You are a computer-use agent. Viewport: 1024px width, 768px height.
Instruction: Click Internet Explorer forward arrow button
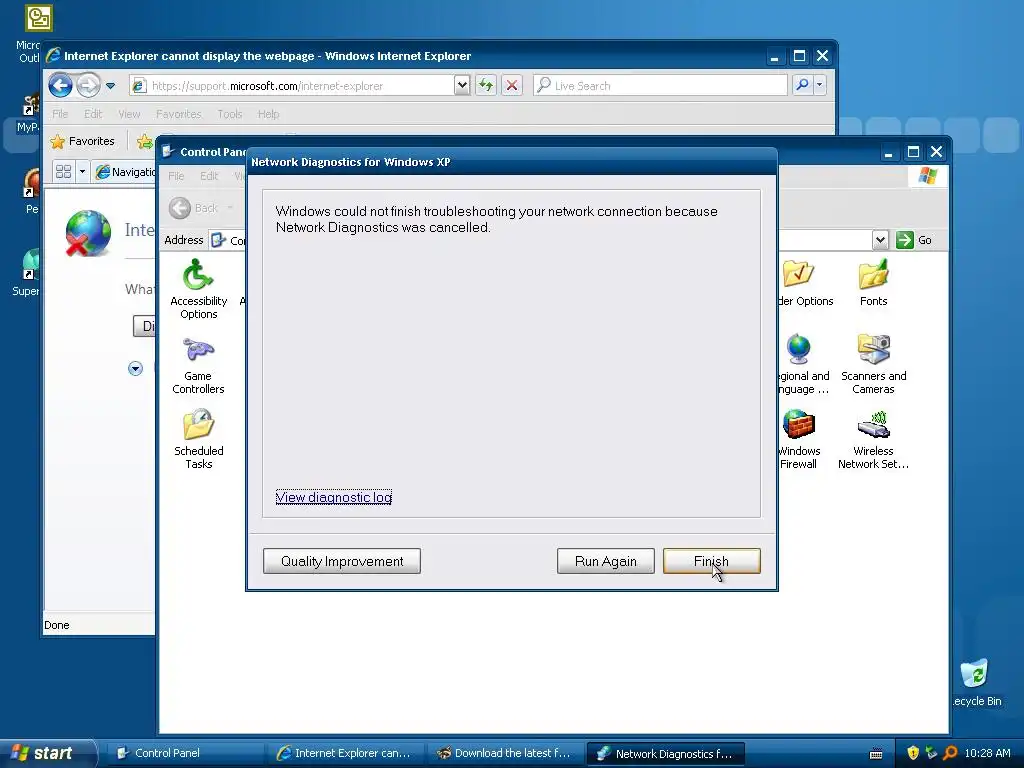[88, 85]
